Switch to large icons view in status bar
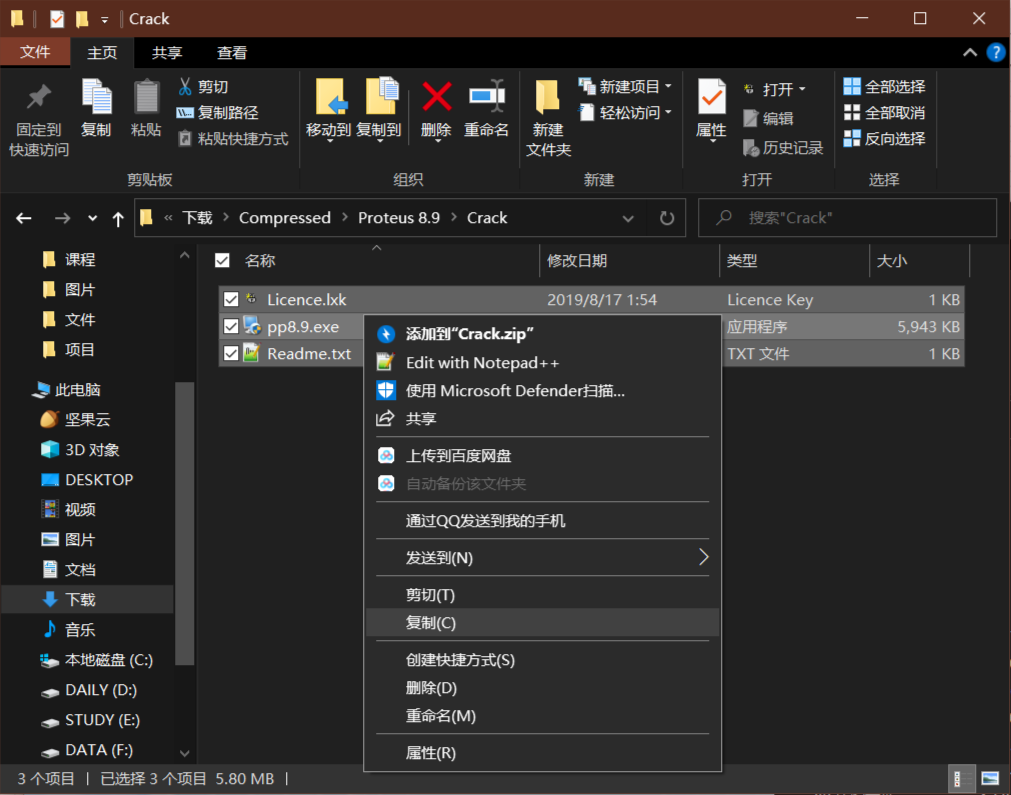1011x795 pixels. [x=990, y=779]
